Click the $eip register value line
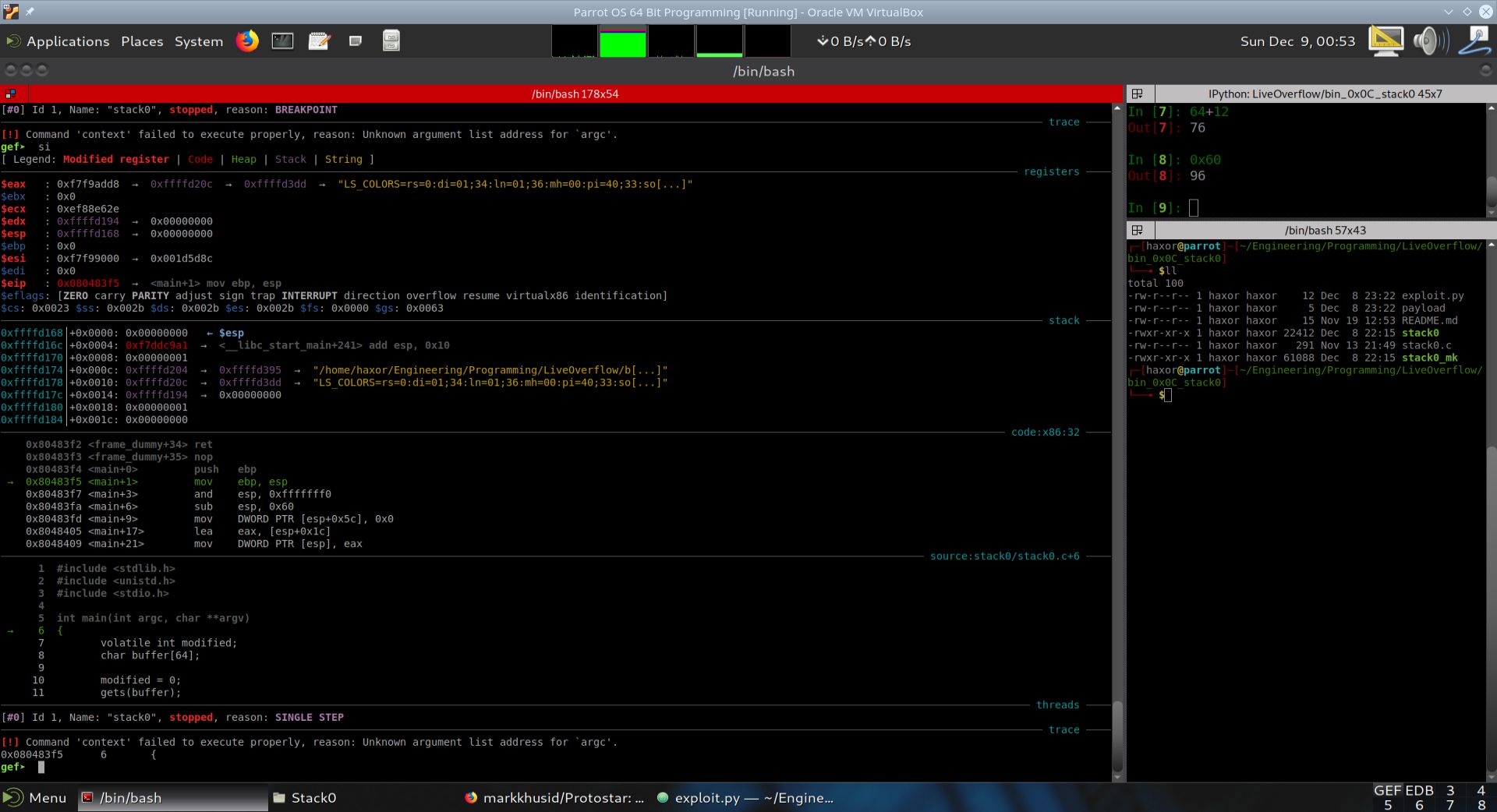The image size is (1497, 812). pos(141,283)
